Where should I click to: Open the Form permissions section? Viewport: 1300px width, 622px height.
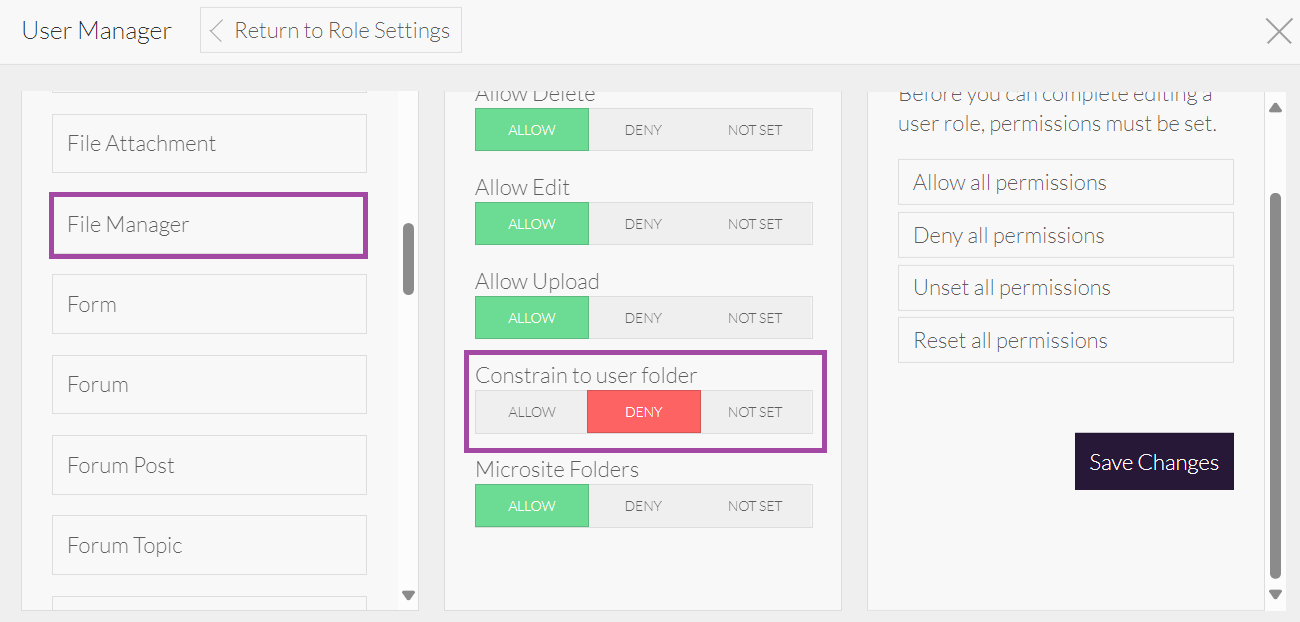pyautogui.click(x=208, y=304)
